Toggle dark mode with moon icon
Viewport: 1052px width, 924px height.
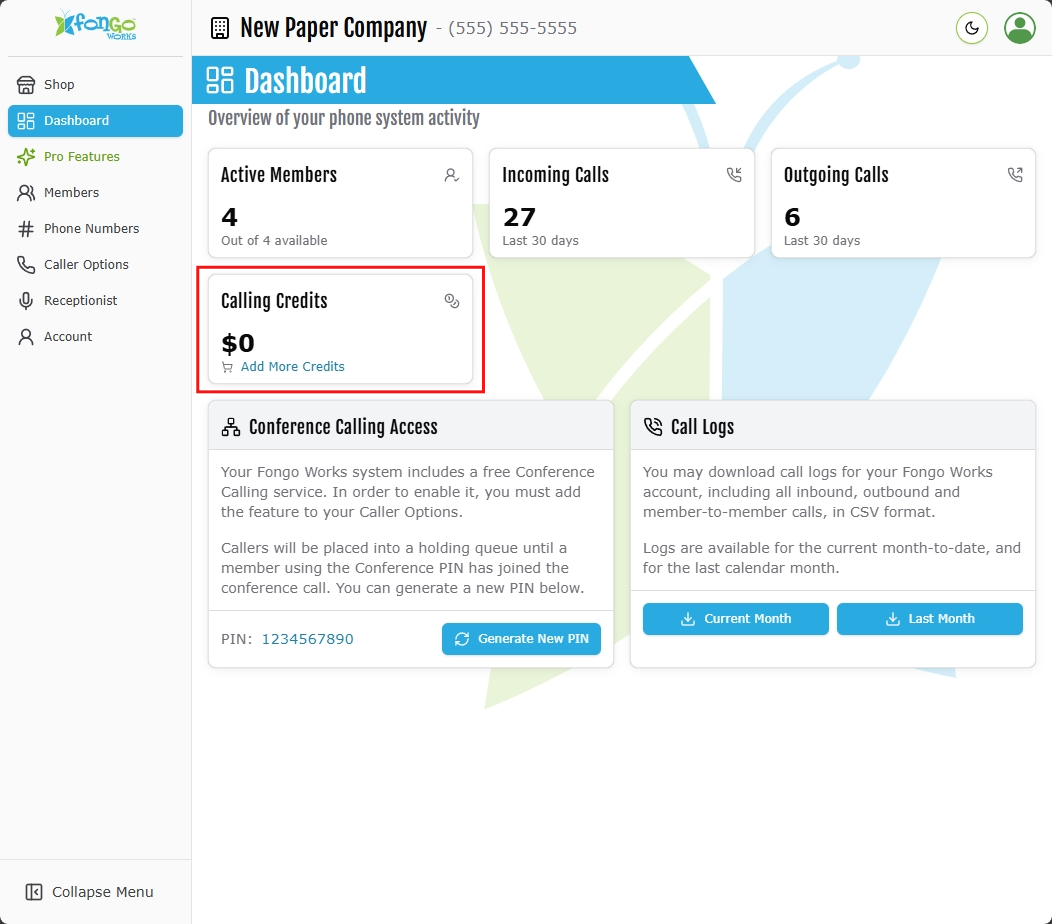972,28
